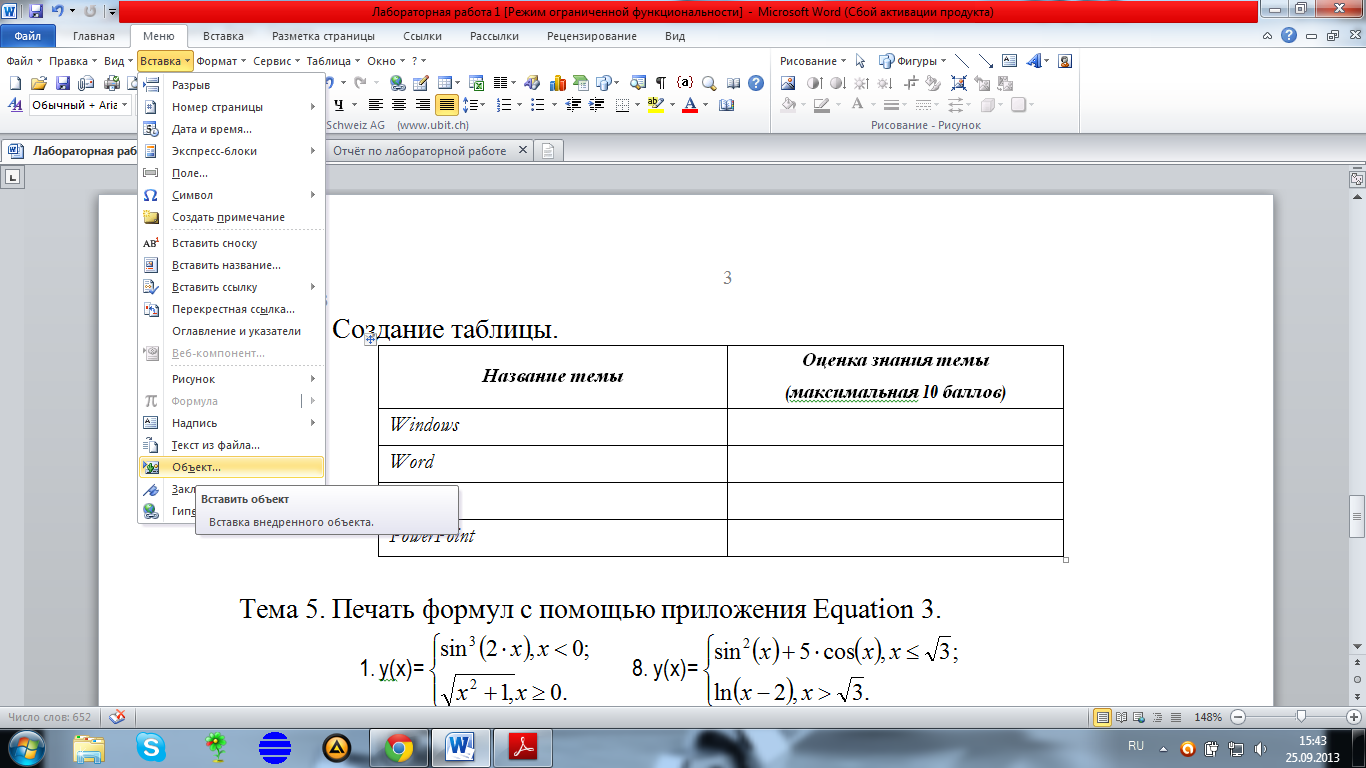Viewport: 1366px width, 768px height.
Task: Click the crop picture icon
Action: 912,84
